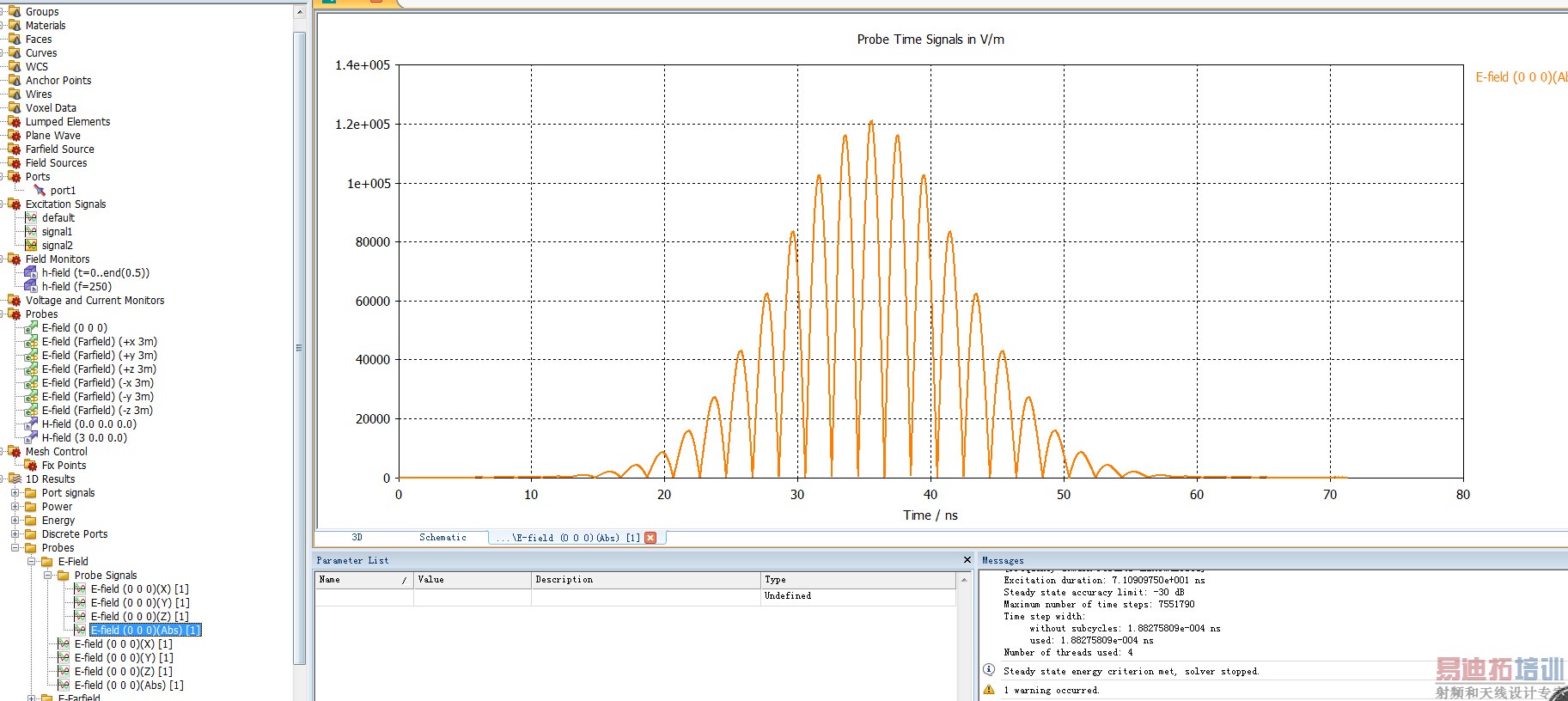The width and height of the screenshot is (1568, 701).
Task: Collapse the Probe Signals folder
Action: [x=48, y=576]
